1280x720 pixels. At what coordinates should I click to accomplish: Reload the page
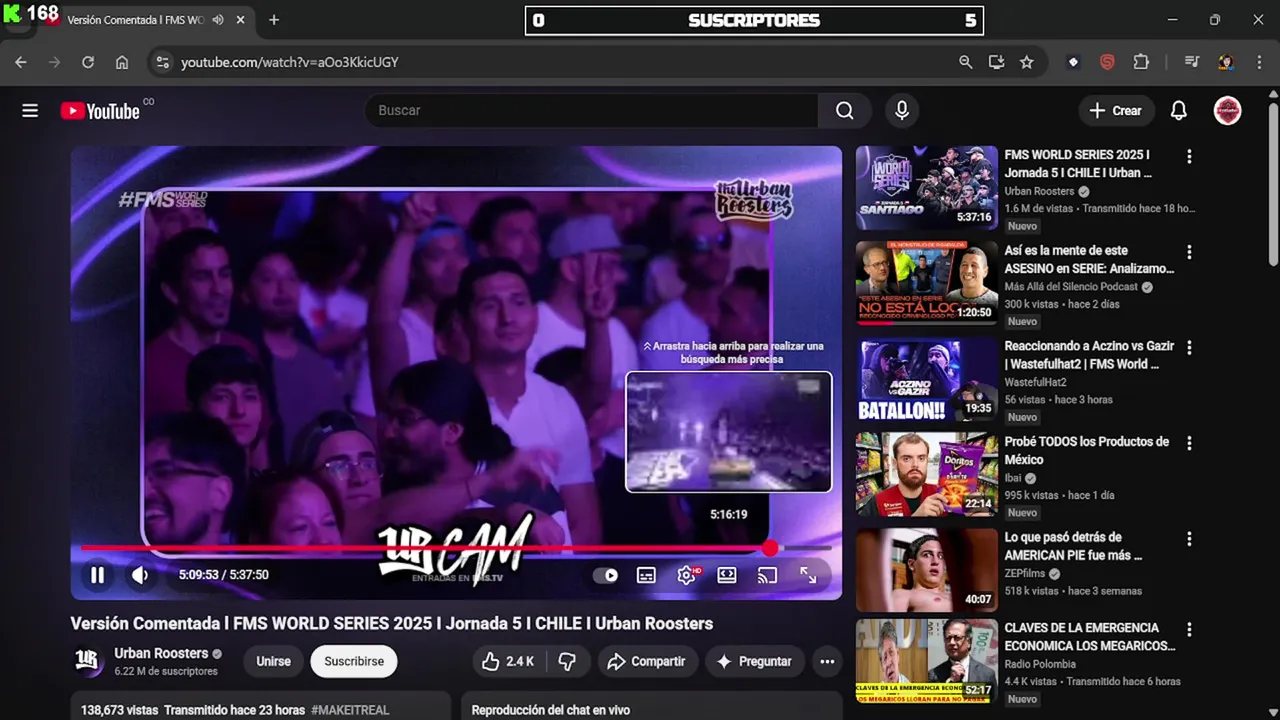tap(88, 62)
